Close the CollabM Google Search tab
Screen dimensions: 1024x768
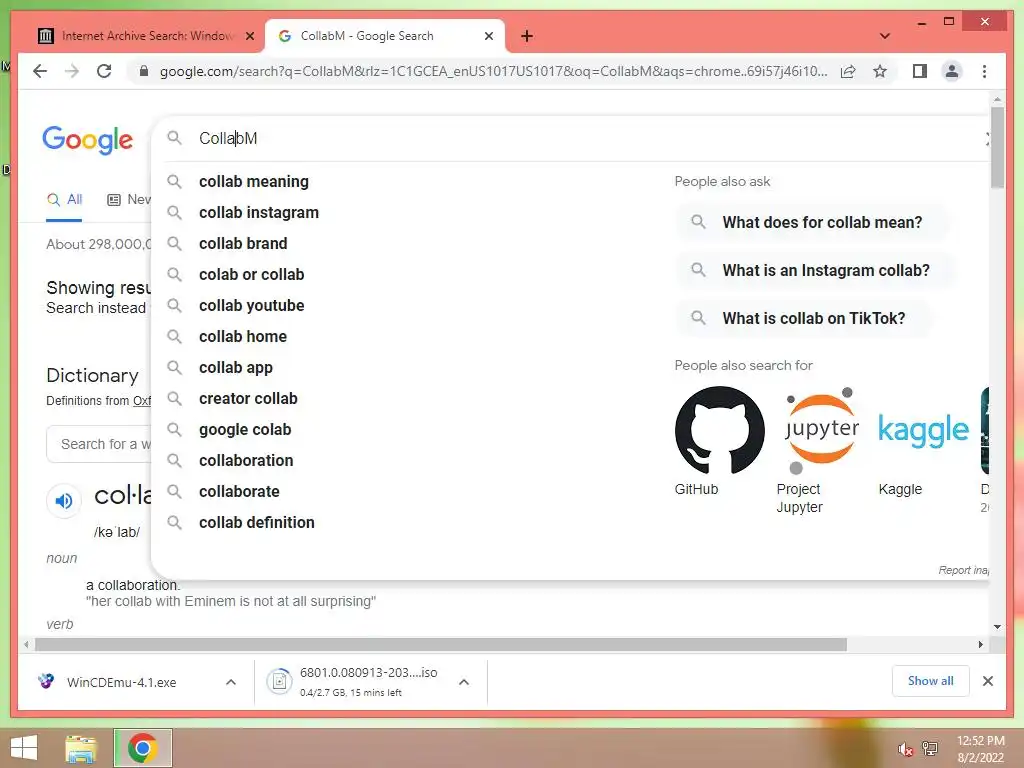pos(488,36)
